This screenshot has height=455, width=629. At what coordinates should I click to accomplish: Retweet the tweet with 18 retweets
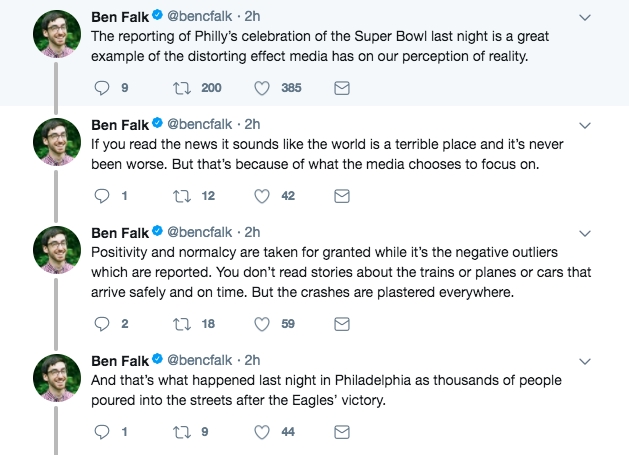[182, 324]
